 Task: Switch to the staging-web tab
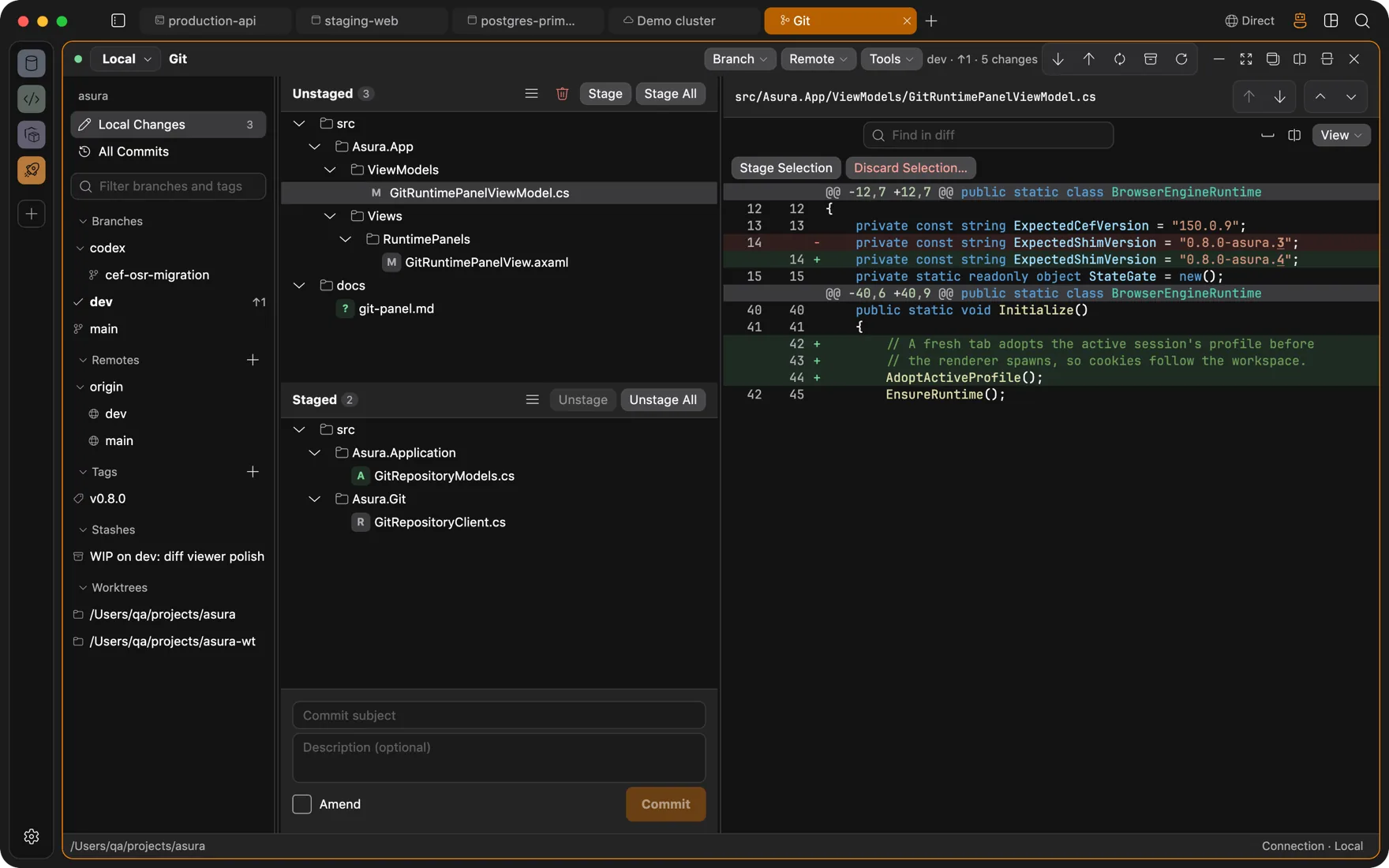(371, 21)
